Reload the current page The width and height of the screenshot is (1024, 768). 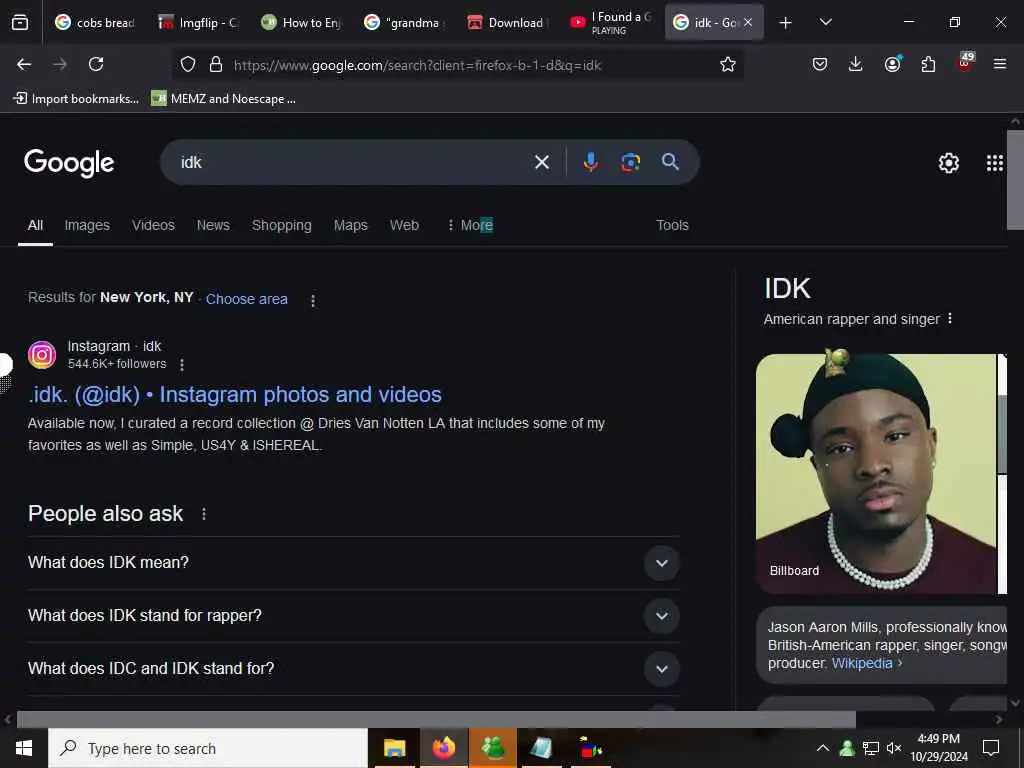96,64
